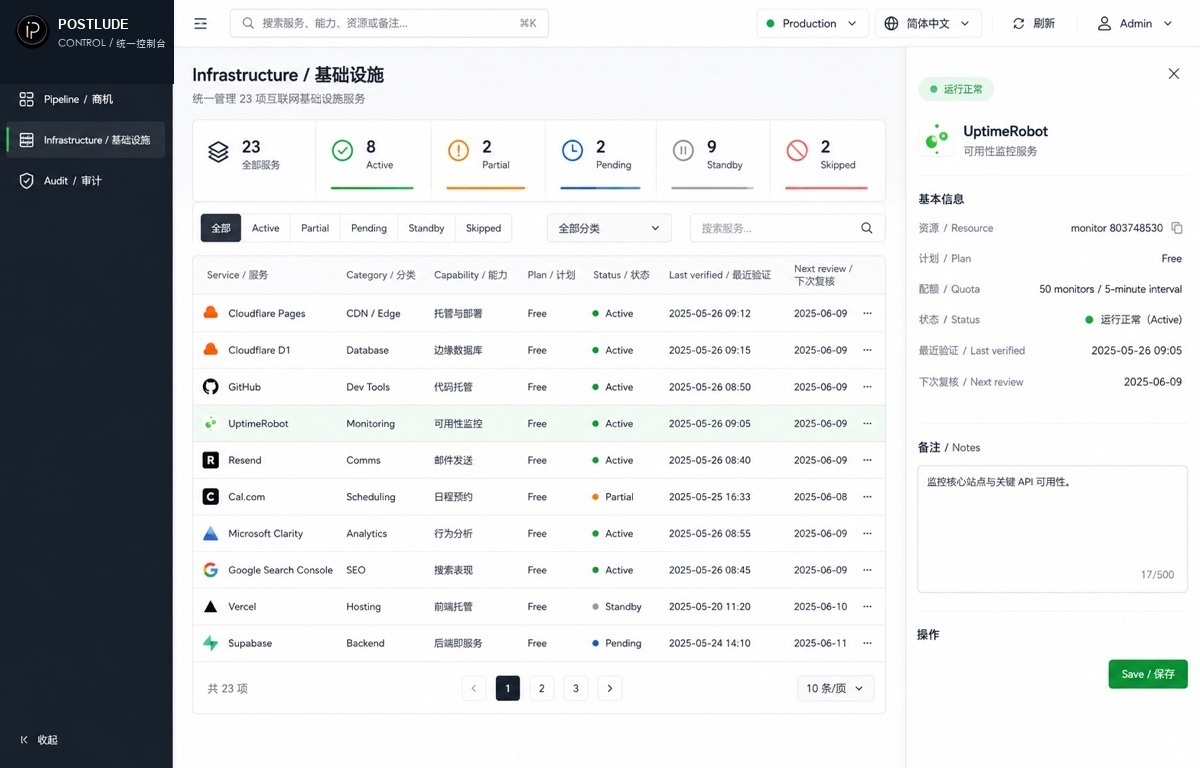Viewport: 1200px width, 768px height.
Task: Open Pipeline / 商机 in sidebar
Action: tap(85, 99)
